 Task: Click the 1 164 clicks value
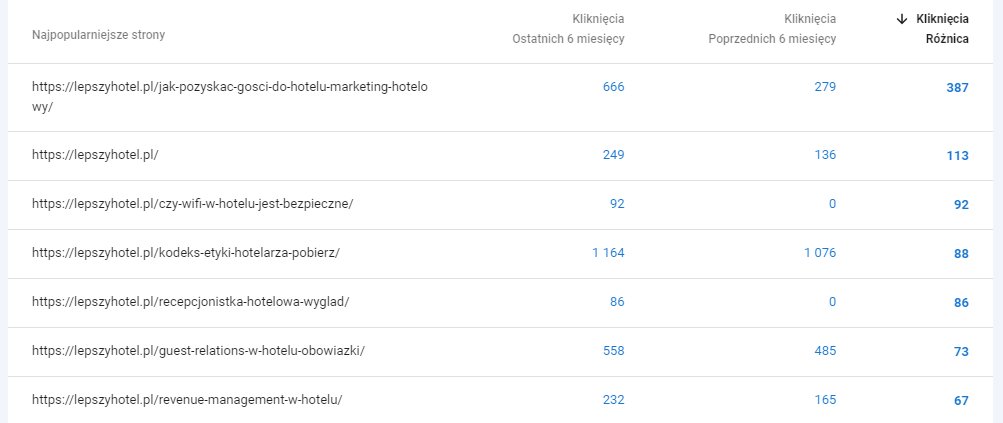607,253
